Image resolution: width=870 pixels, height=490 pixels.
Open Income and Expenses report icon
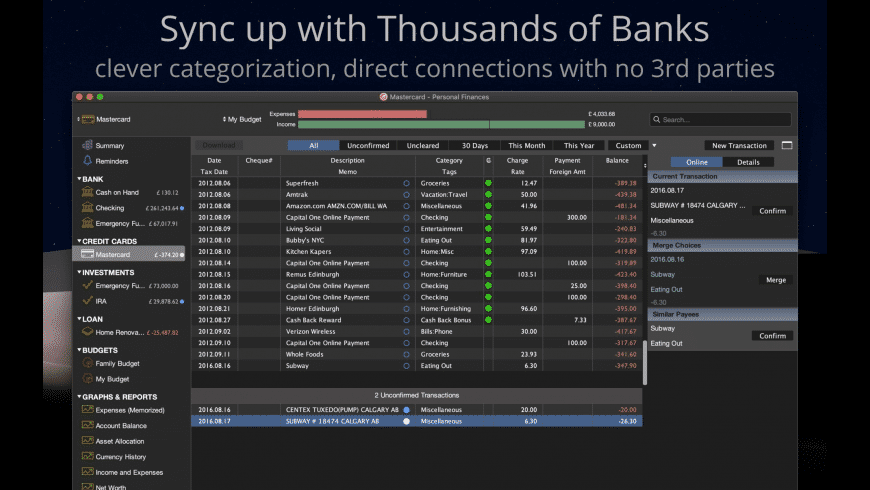[x=87, y=472]
